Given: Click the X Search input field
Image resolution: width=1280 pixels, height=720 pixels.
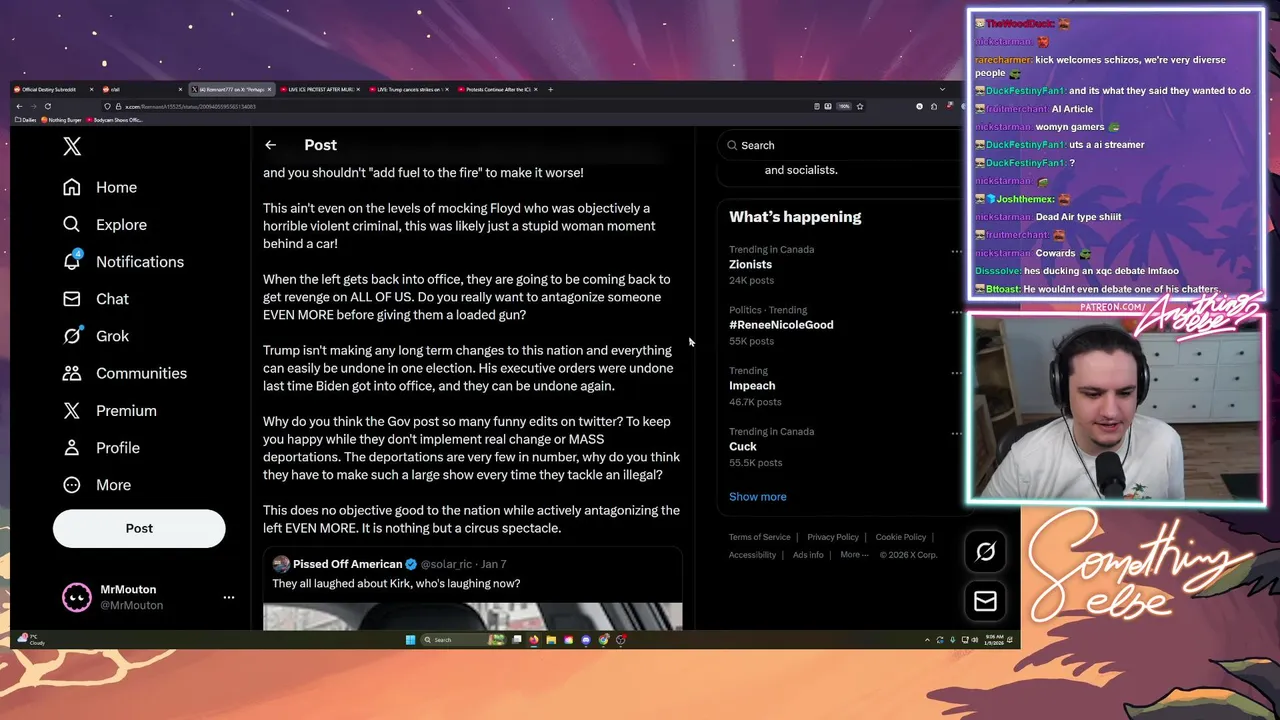Looking at the screenshot, I should coord(838,145).
